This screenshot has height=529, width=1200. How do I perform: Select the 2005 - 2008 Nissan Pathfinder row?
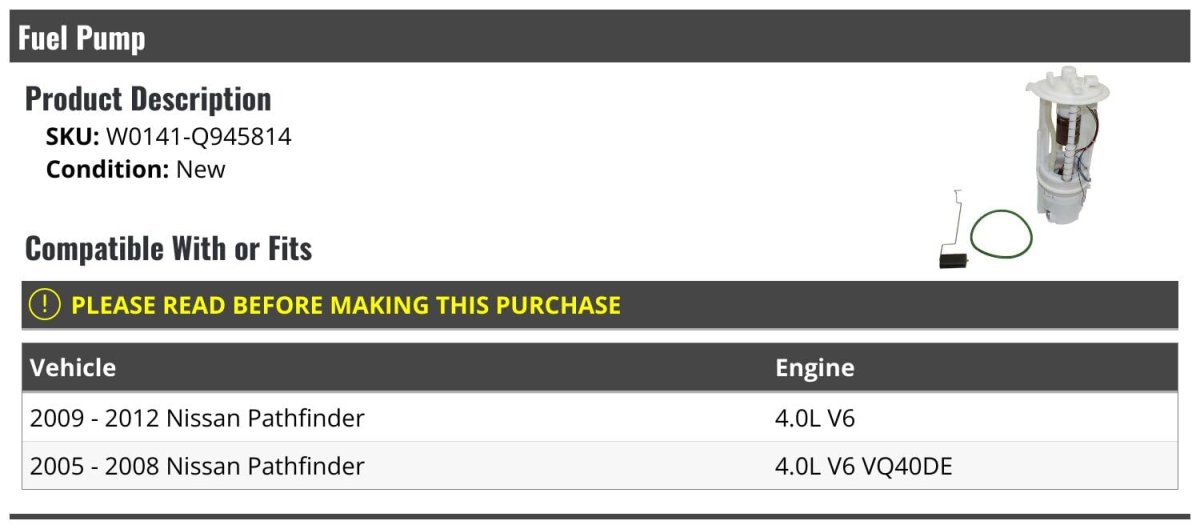[x=197, y=466]
